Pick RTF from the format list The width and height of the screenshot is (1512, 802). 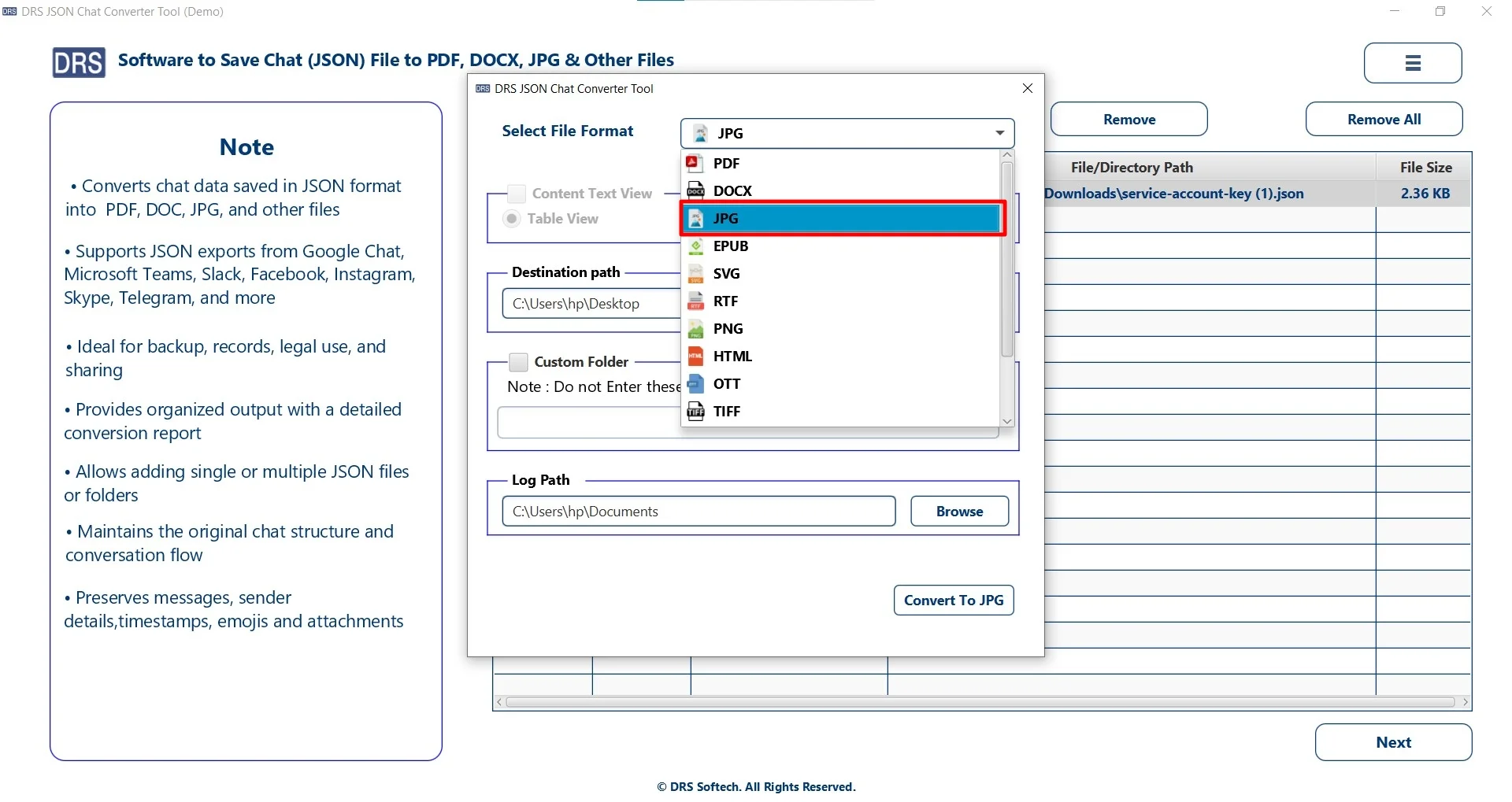840,301
